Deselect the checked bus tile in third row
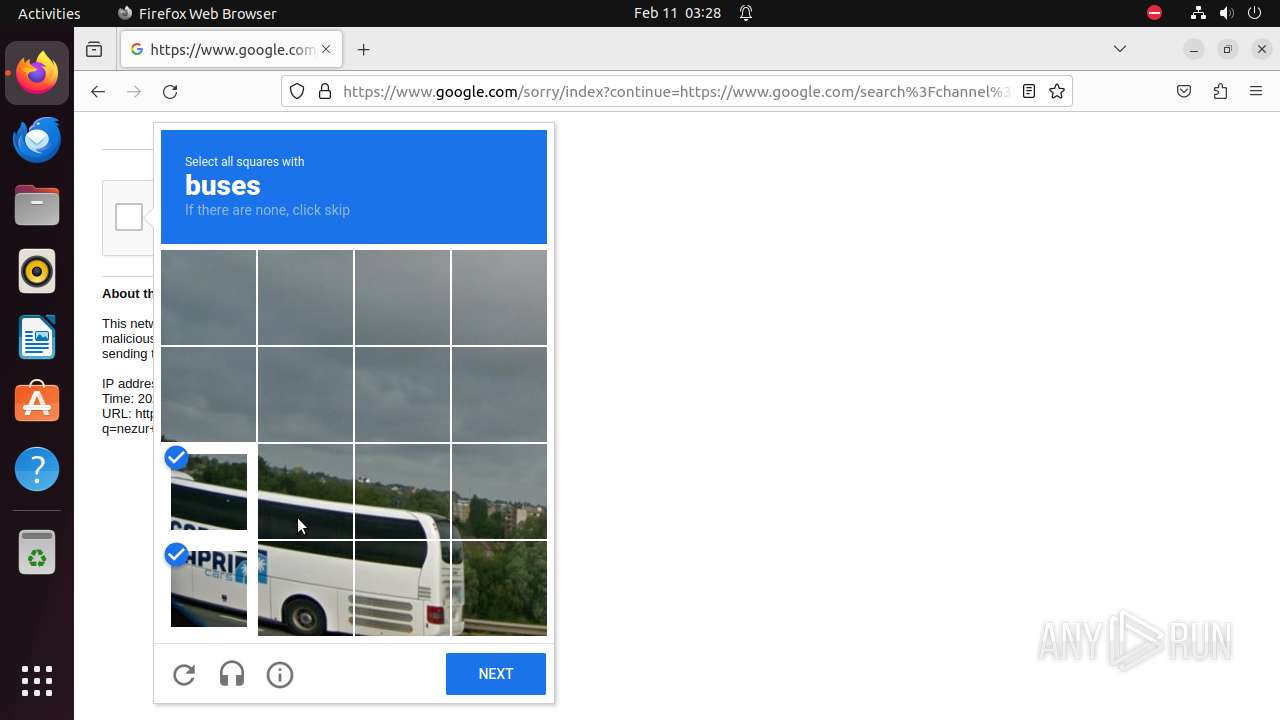1280x720 pixels. (209, 492)
